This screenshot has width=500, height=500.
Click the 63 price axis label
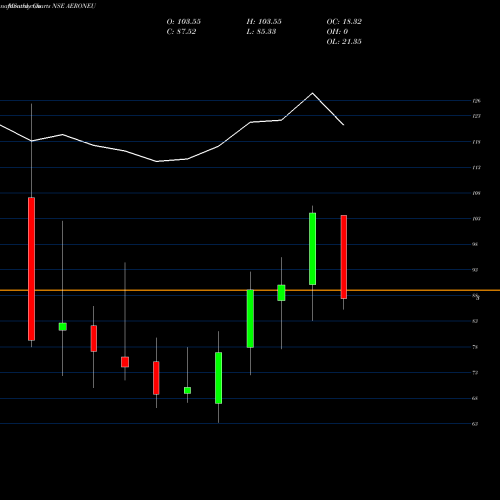475,424
